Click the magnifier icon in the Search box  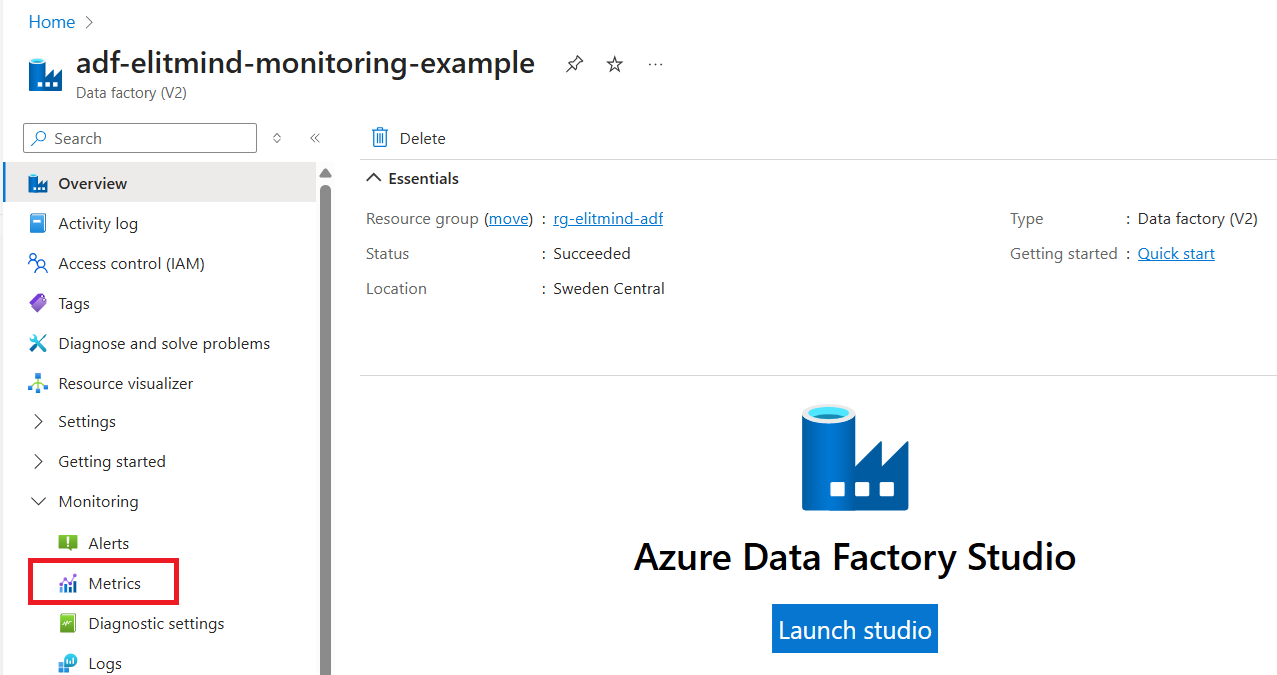tap(39, 138)
